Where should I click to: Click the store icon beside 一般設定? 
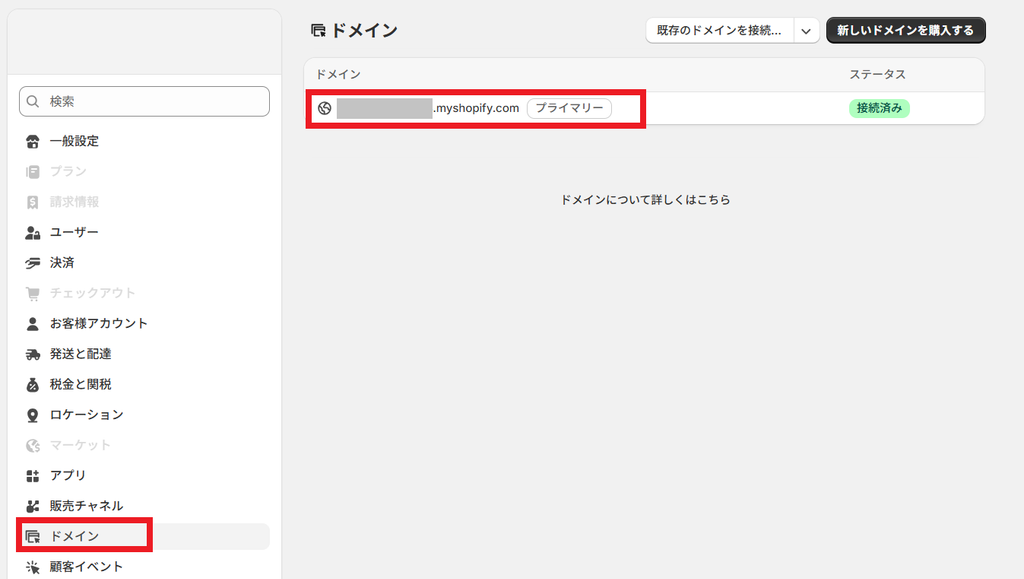pos(33,141)
